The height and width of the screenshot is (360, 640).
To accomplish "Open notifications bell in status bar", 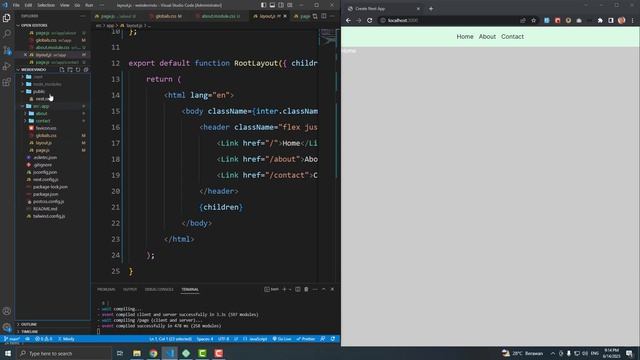I will 333,339.
